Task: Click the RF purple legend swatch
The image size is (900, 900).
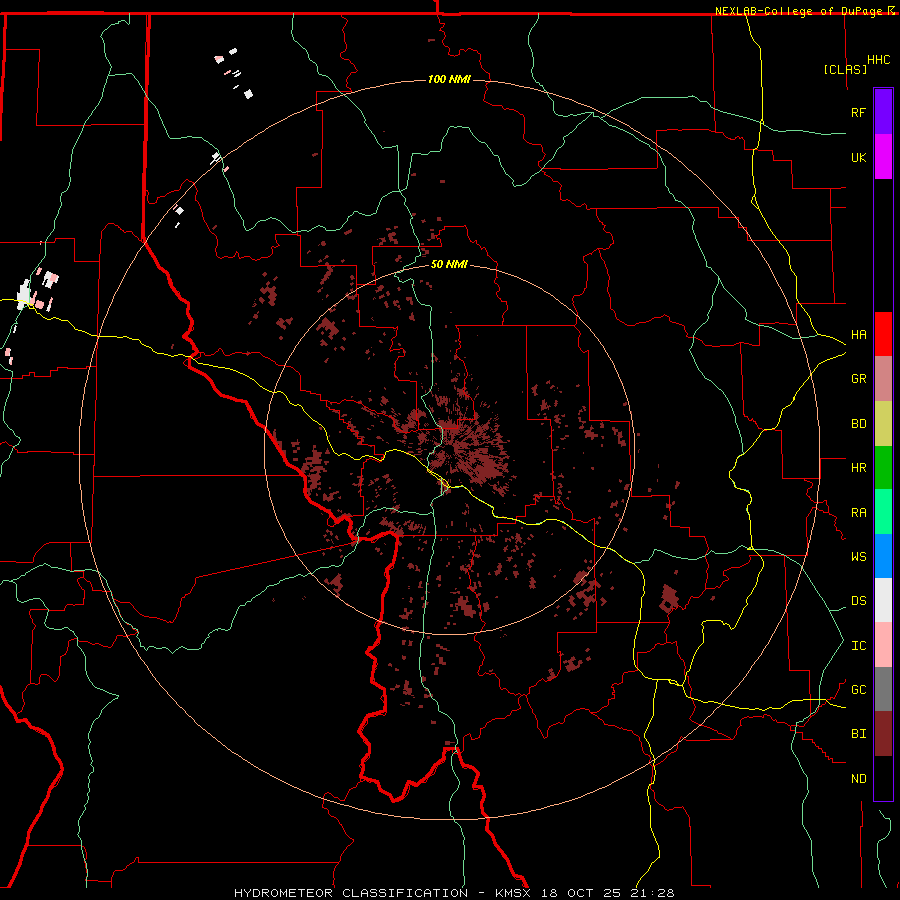Action: click(883, 112)
